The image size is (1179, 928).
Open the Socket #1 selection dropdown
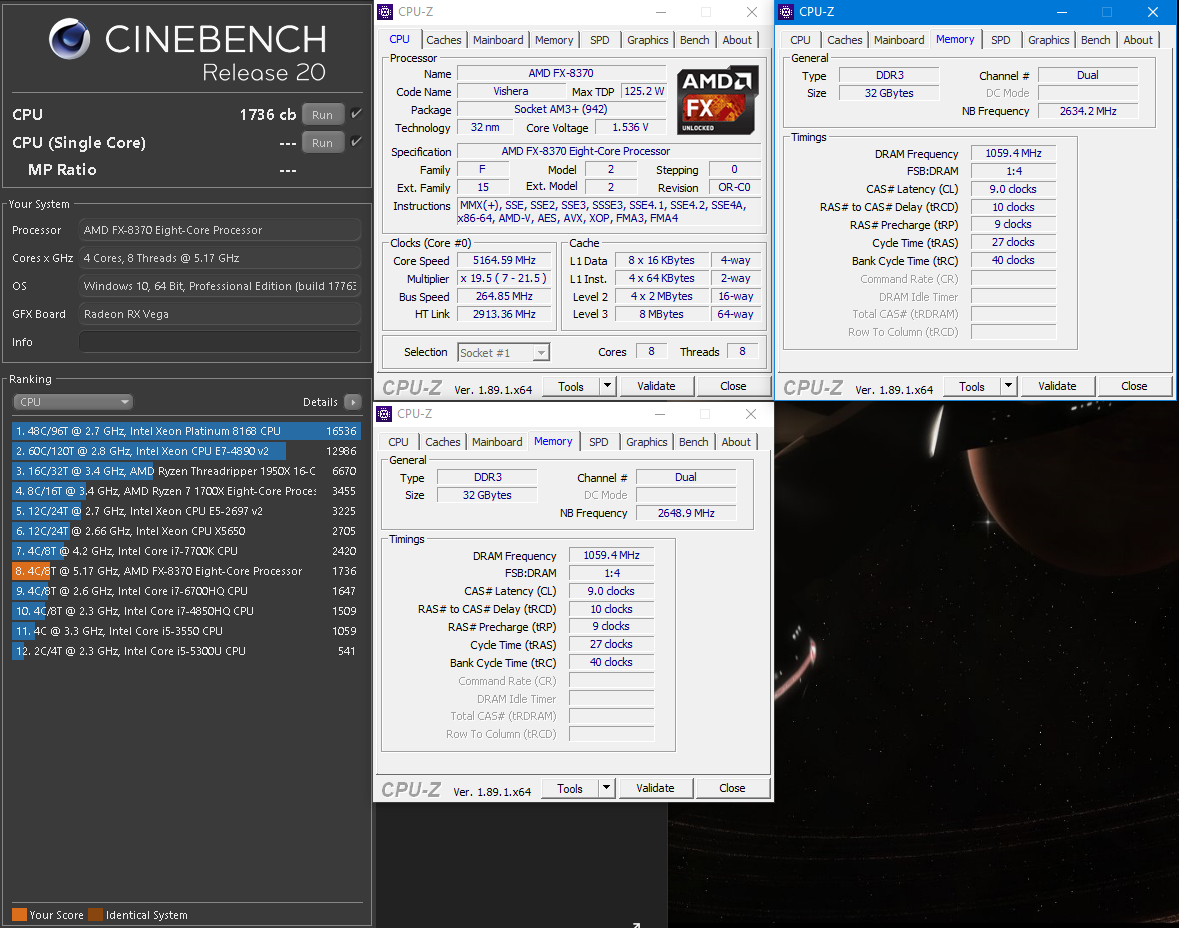pyautogui.click(x=504, y=352)
